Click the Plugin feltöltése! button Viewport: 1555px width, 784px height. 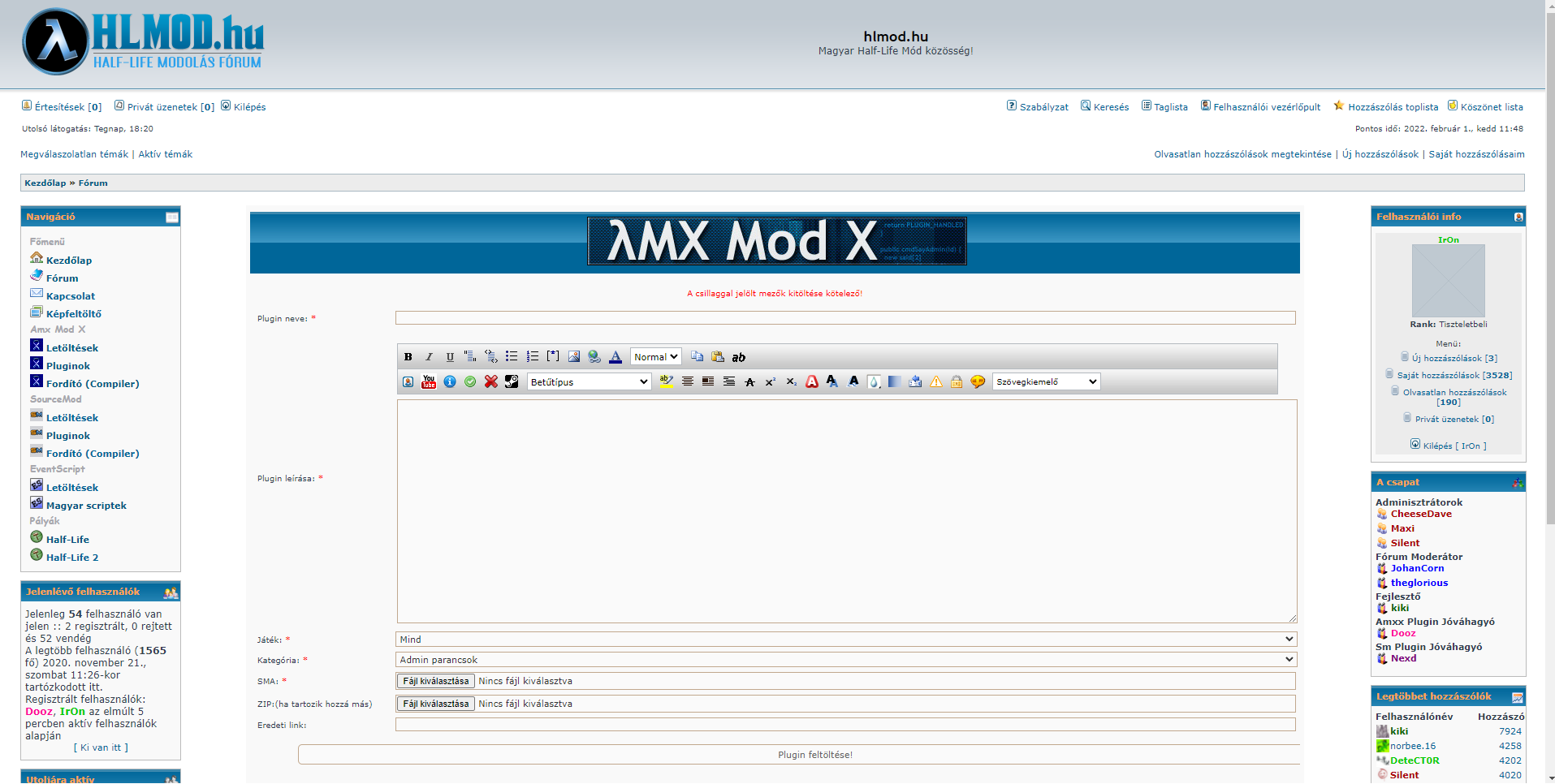click(814, 755)
